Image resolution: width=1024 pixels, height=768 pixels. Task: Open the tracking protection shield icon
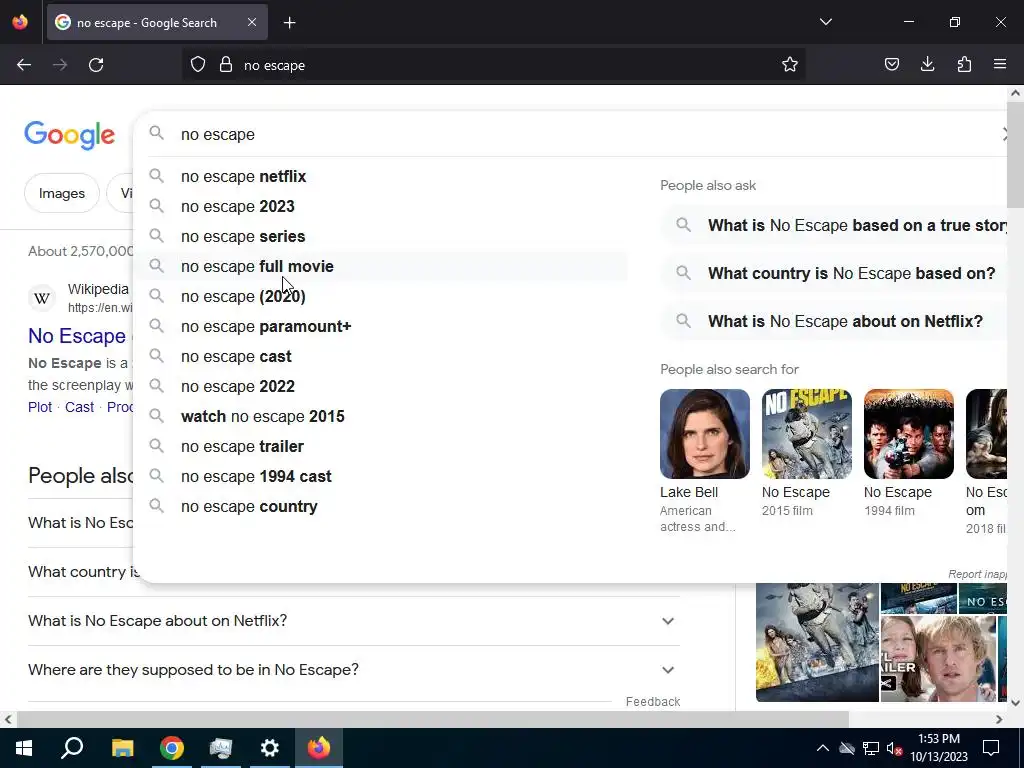[198, 65]
